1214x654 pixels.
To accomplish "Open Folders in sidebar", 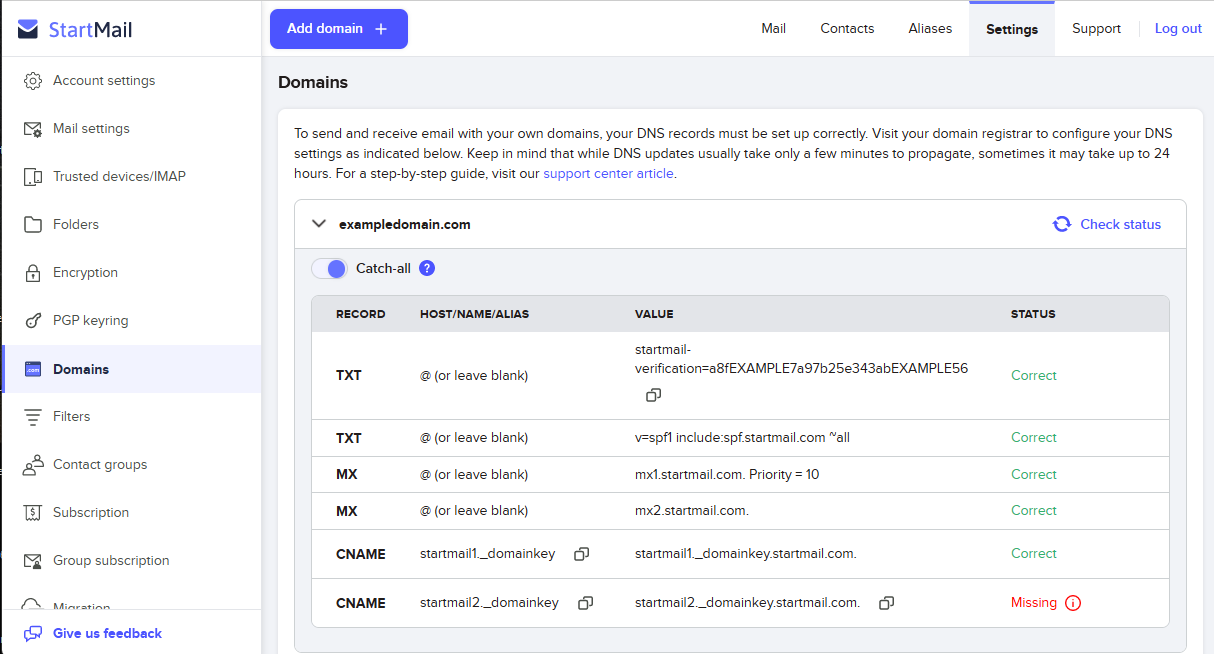I will click(131, 225).
